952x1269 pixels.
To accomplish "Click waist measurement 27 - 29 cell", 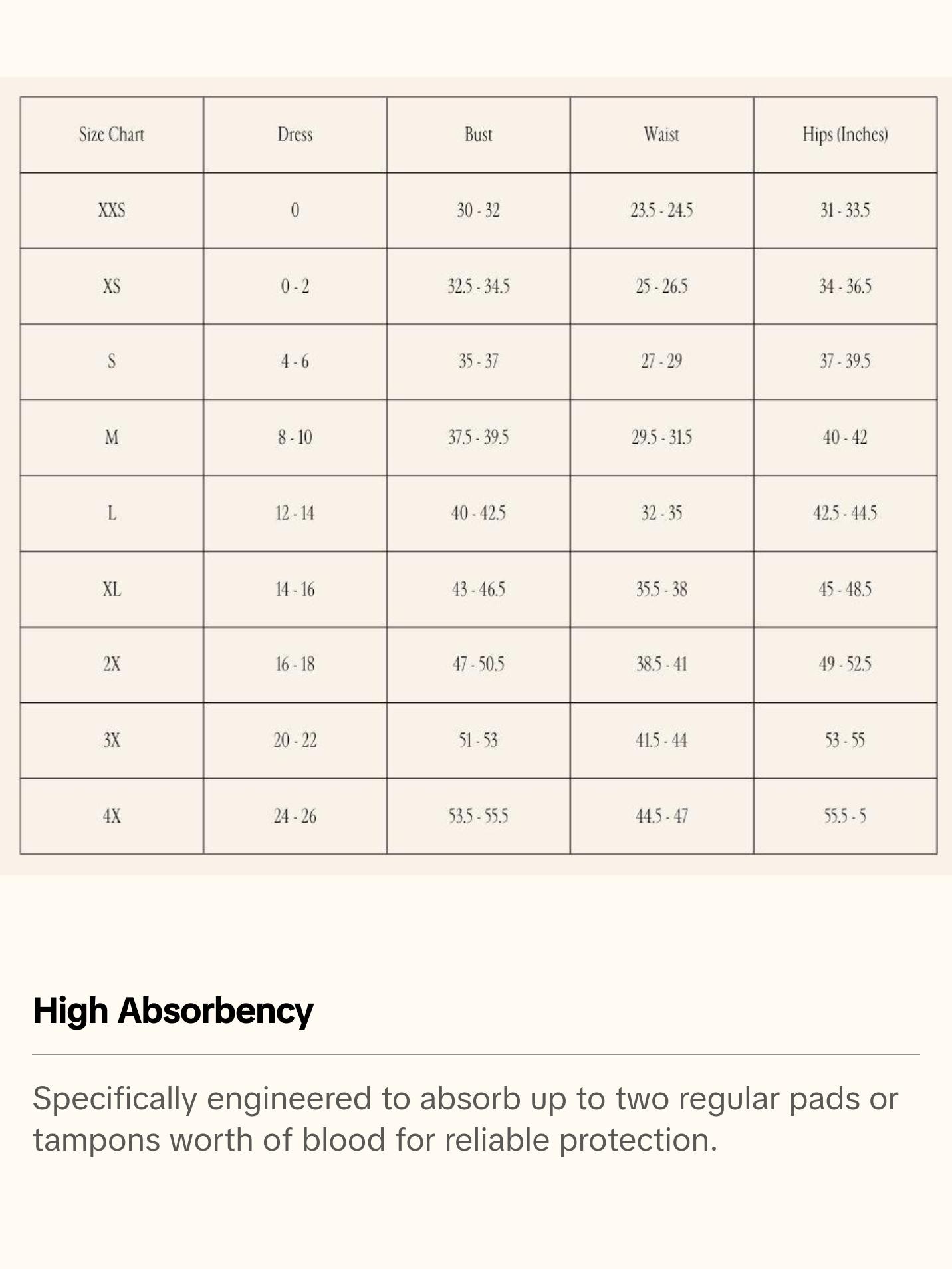I will pos(661,362).
